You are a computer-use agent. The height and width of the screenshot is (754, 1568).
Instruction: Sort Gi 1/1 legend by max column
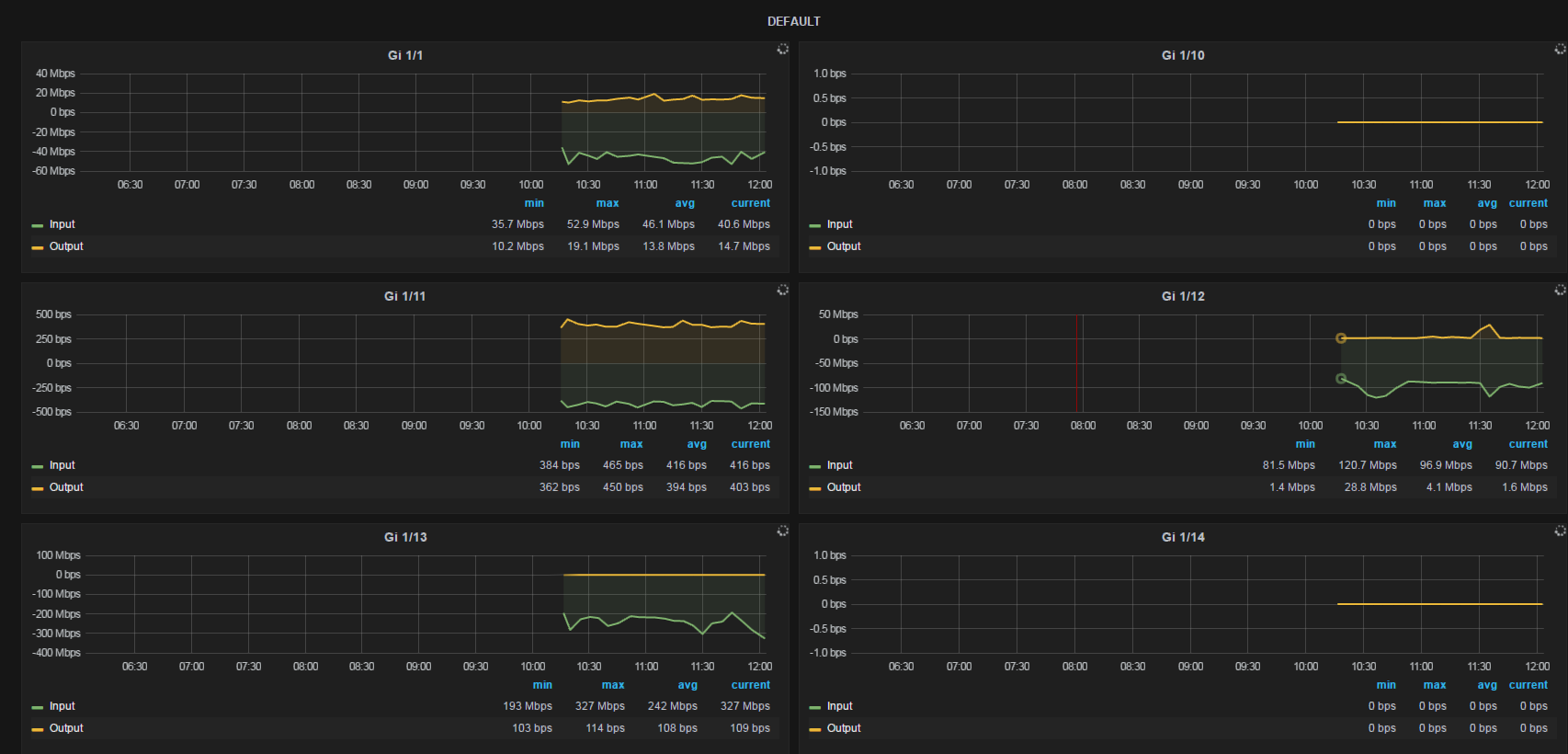pos(607,203)
